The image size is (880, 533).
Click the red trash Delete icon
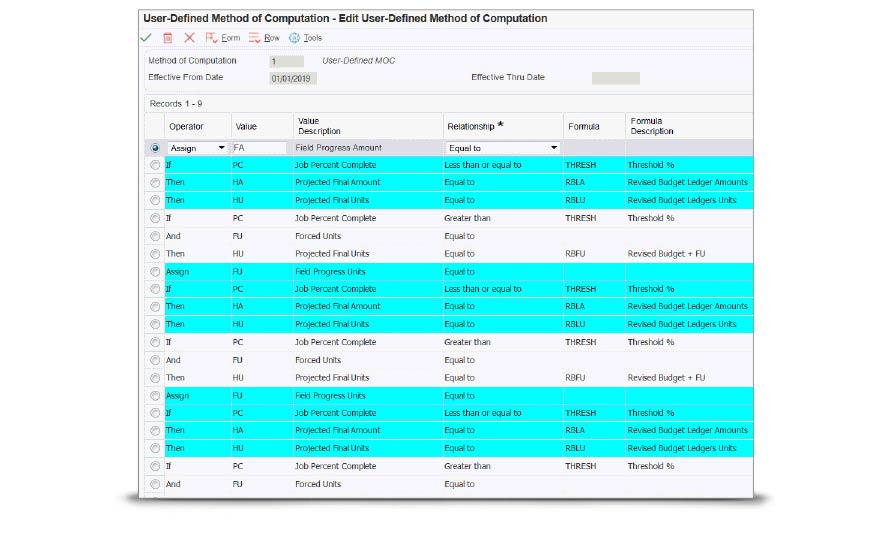[168, 38]
